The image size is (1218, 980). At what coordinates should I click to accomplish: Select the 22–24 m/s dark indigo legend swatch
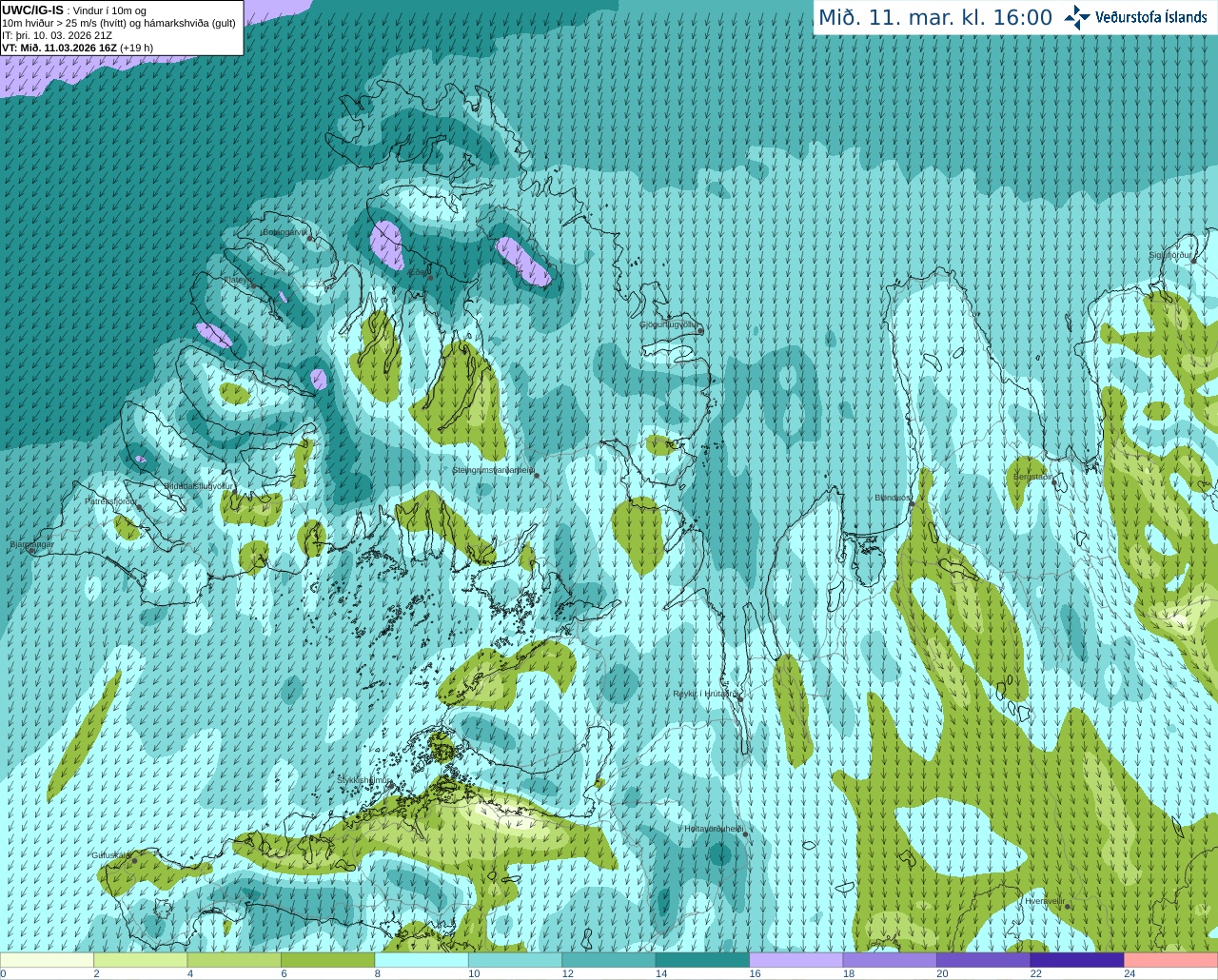1077,960
